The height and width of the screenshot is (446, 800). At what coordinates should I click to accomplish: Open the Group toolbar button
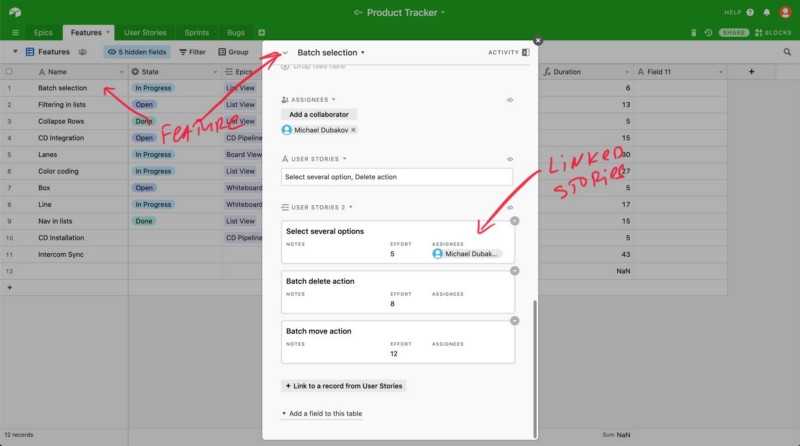tap(233, 52)
